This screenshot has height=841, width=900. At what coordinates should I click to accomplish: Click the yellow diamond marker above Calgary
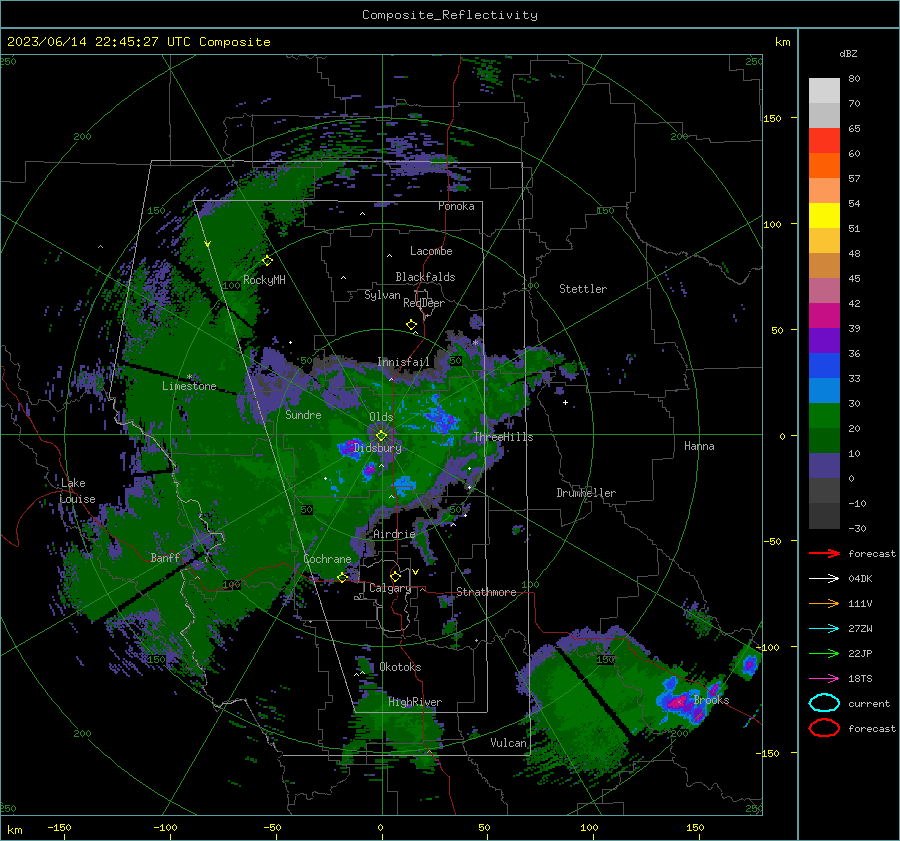pyautogui.click(x=395, y=576)
